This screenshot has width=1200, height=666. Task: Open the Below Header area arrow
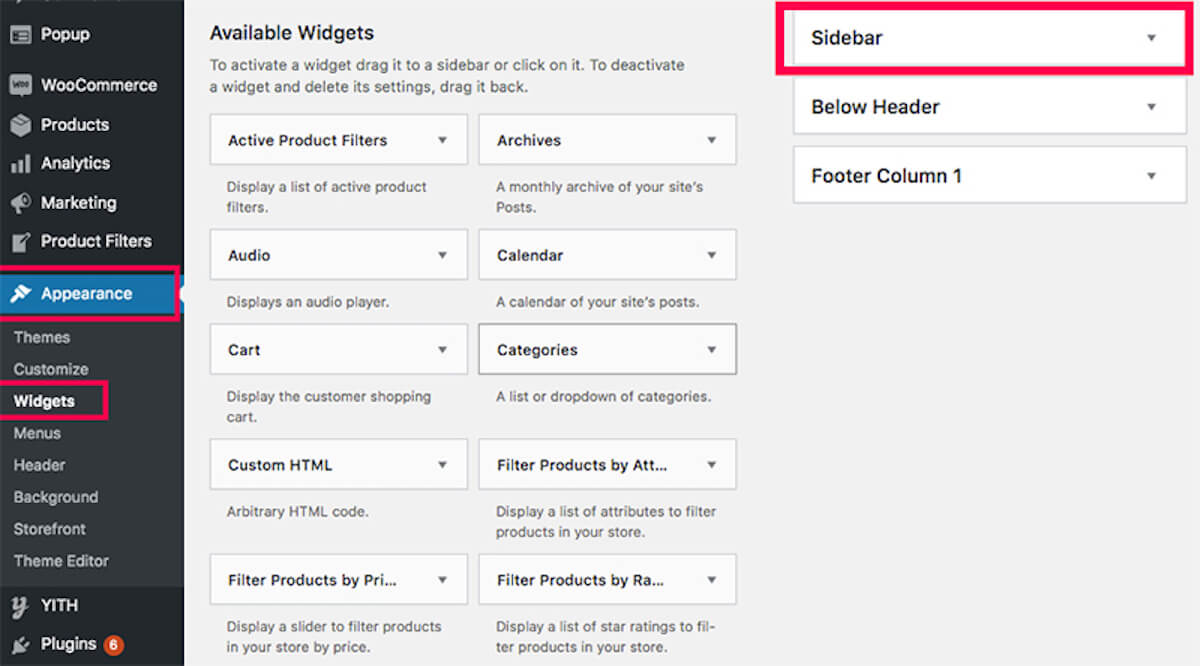coord(1151,107)
